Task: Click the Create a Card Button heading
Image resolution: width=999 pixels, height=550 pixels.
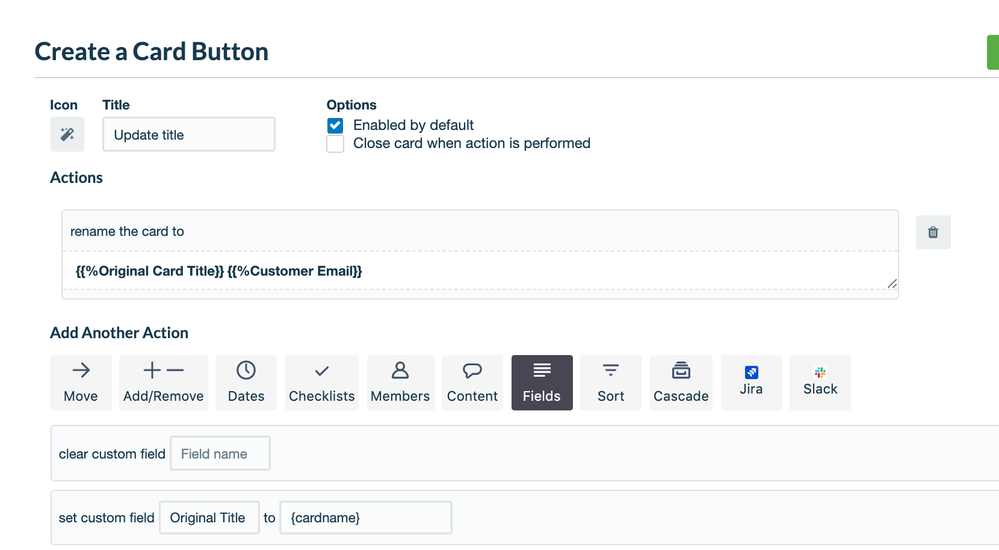Action: tap(152, 52)
